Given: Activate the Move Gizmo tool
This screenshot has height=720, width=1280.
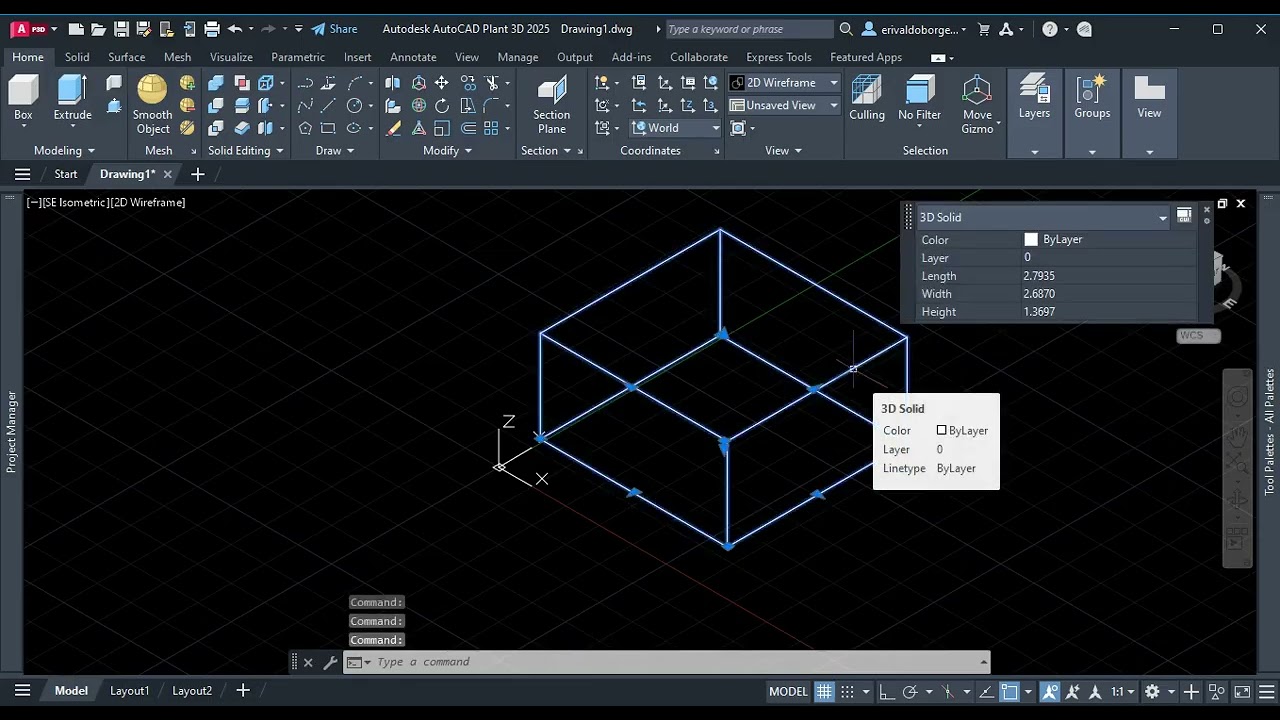Looking at the screenshot, I should pos(977,105).
